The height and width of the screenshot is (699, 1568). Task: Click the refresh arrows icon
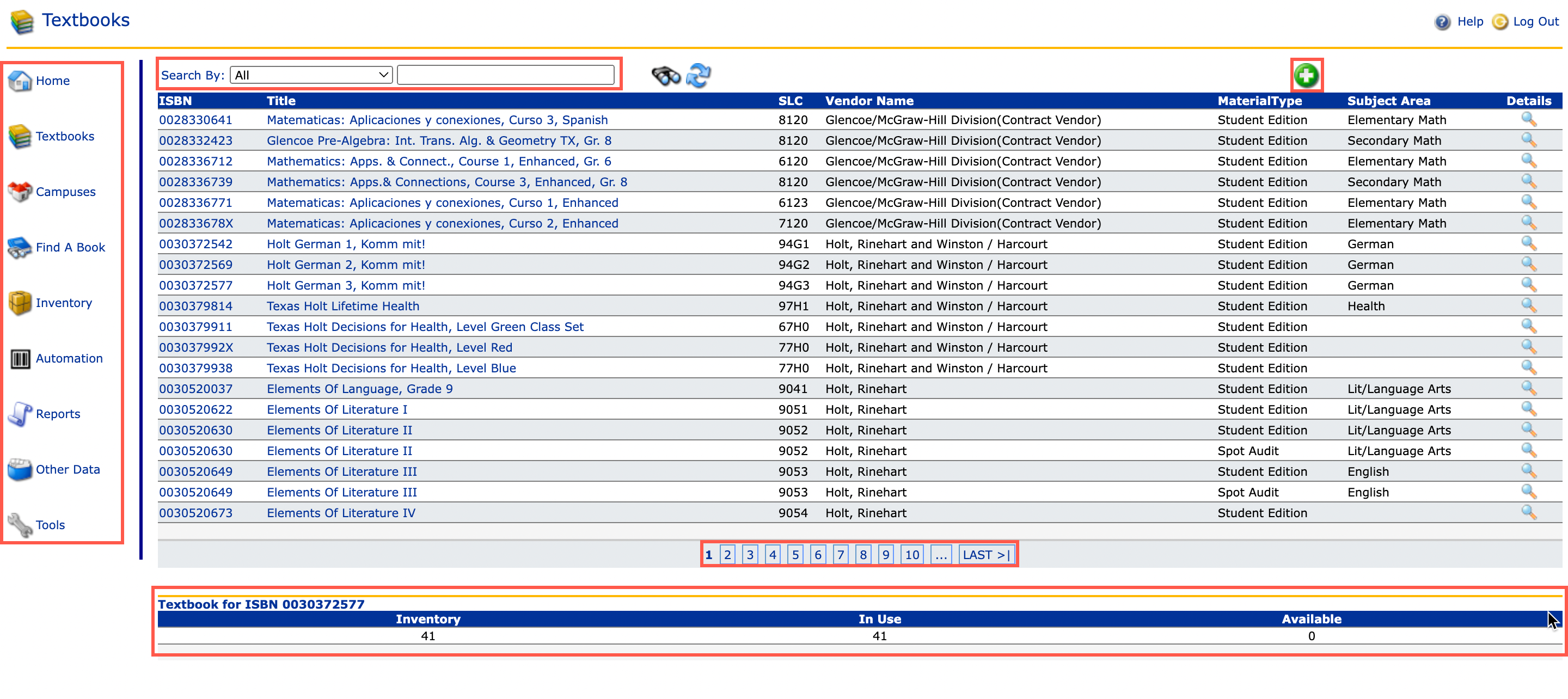coord(698,76)
